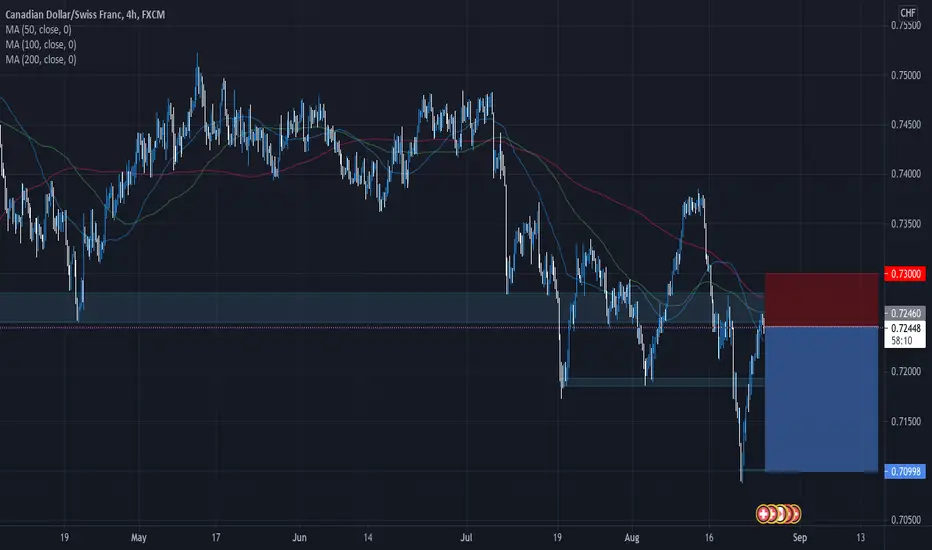Select the MA (50, close, 0) indicator legend
Viewport: 932px width, 550px height.
(39, 29)
